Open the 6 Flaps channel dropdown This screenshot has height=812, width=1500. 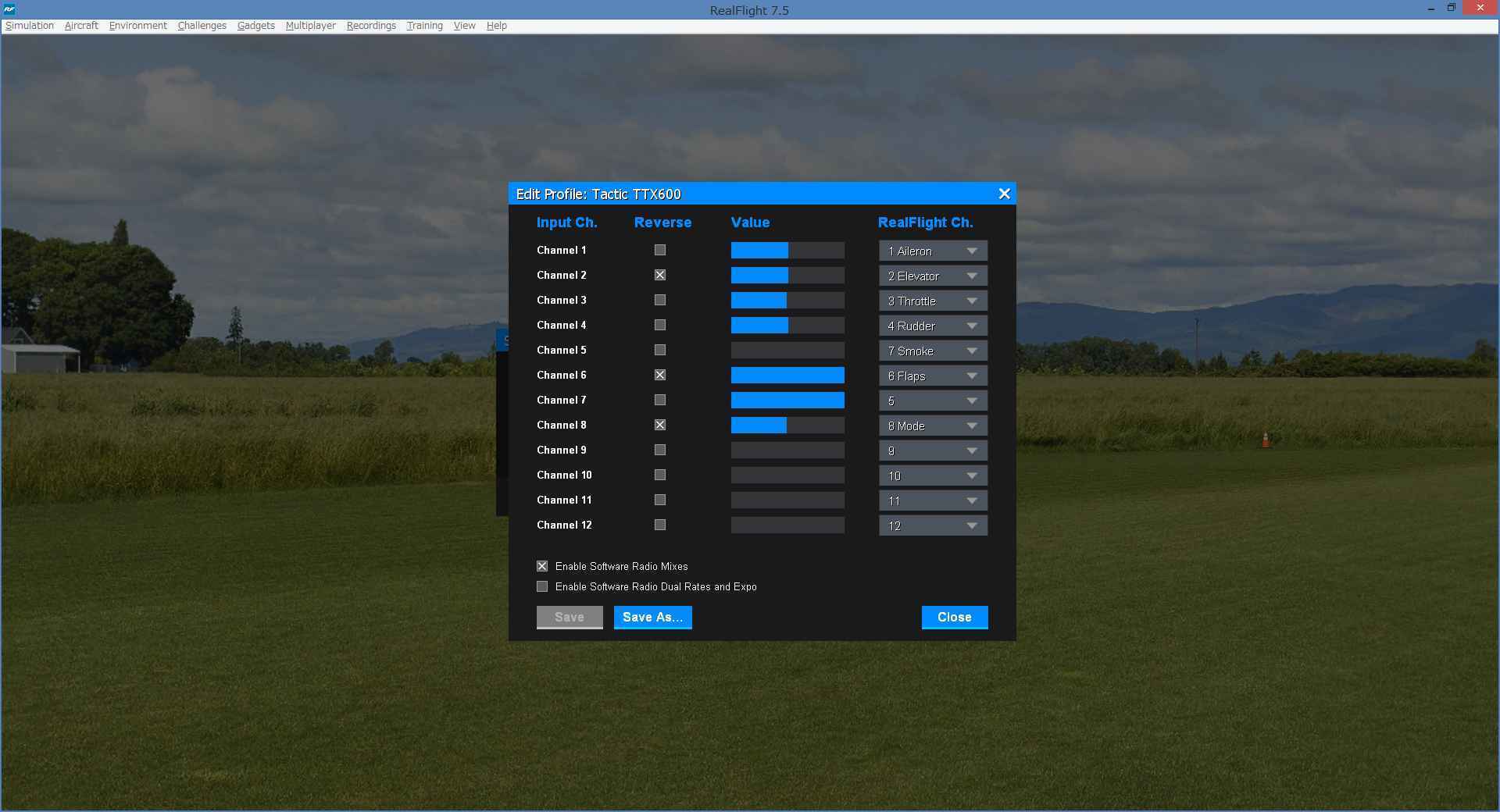[x=933, y=376]
